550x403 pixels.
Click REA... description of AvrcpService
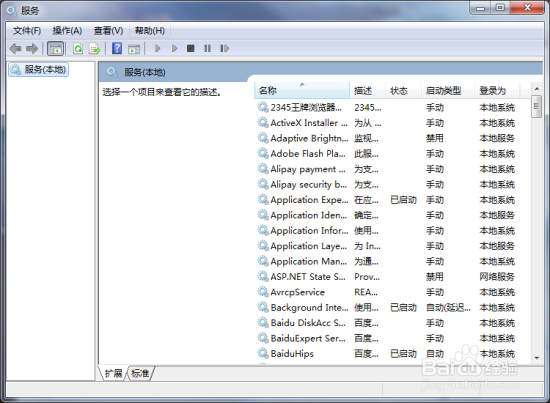tap(365, 292)
